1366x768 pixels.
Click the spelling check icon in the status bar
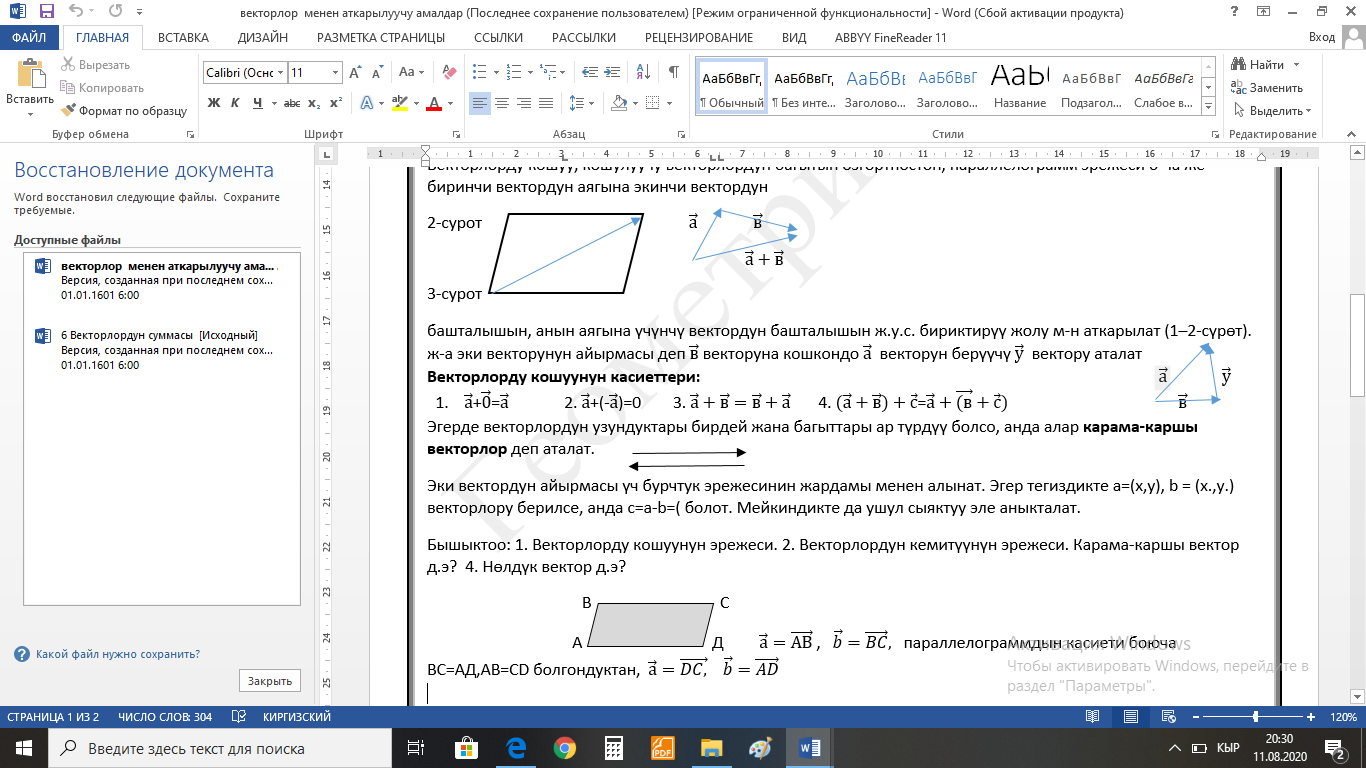(239, 717)
